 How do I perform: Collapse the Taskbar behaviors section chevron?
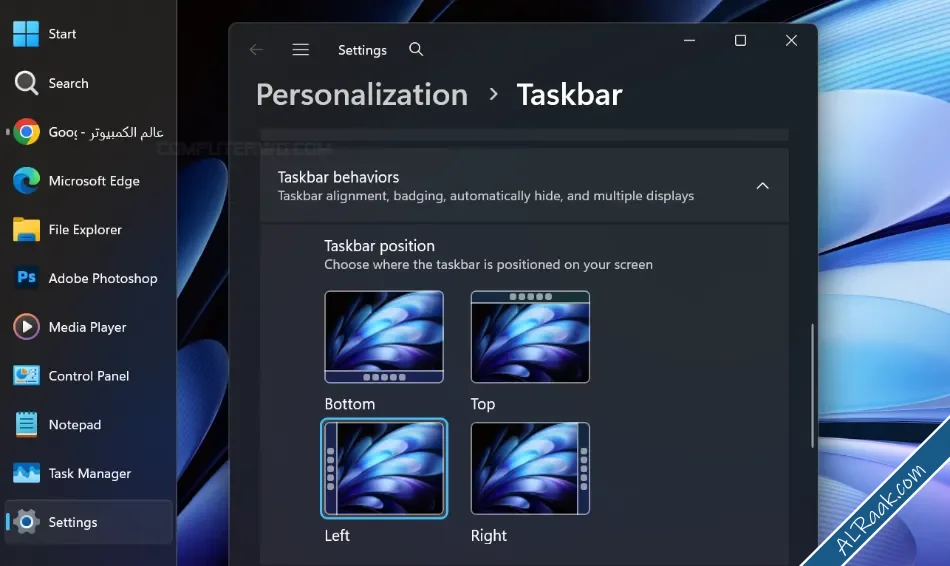click(x=762, y=186)
